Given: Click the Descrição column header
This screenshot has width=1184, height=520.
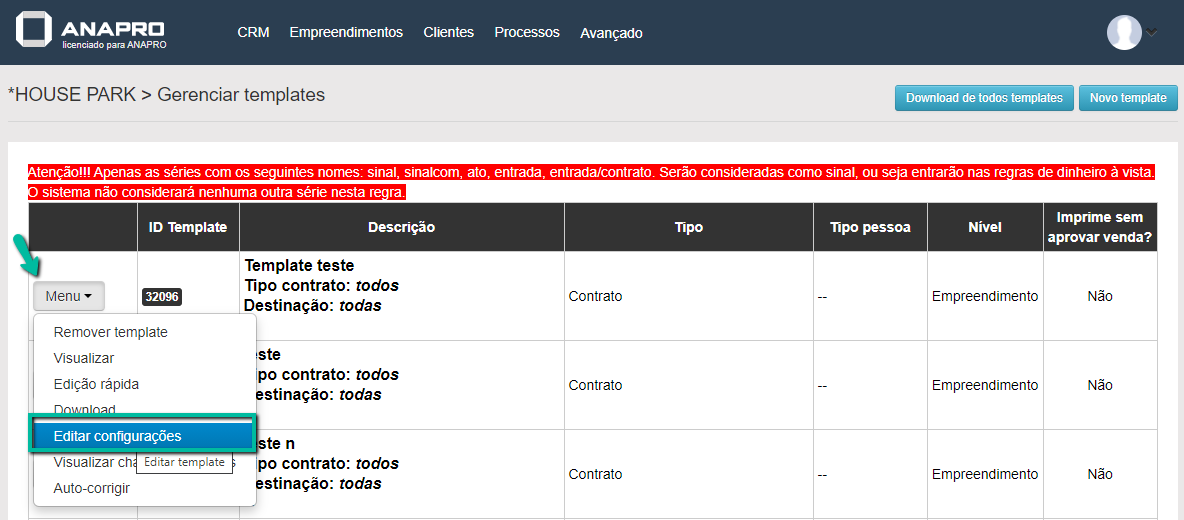Looking at the screenshot, I should point(401,227).
